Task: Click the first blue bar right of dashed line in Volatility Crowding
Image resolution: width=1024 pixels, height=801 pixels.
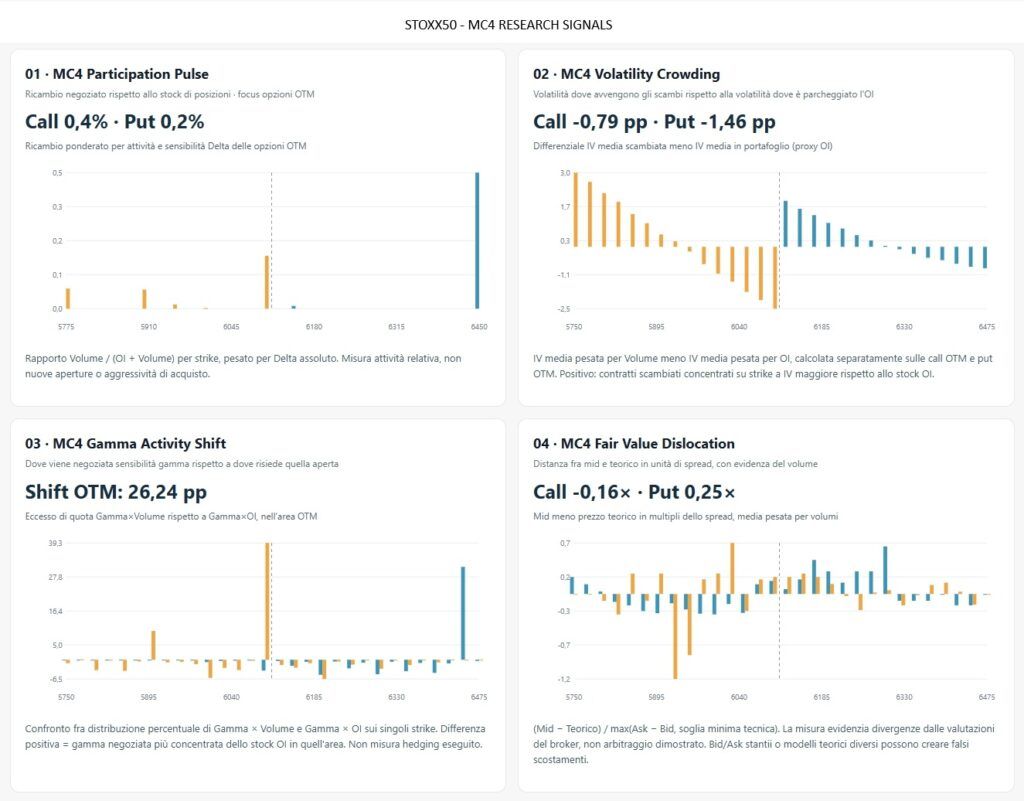Action: point(786,224)
